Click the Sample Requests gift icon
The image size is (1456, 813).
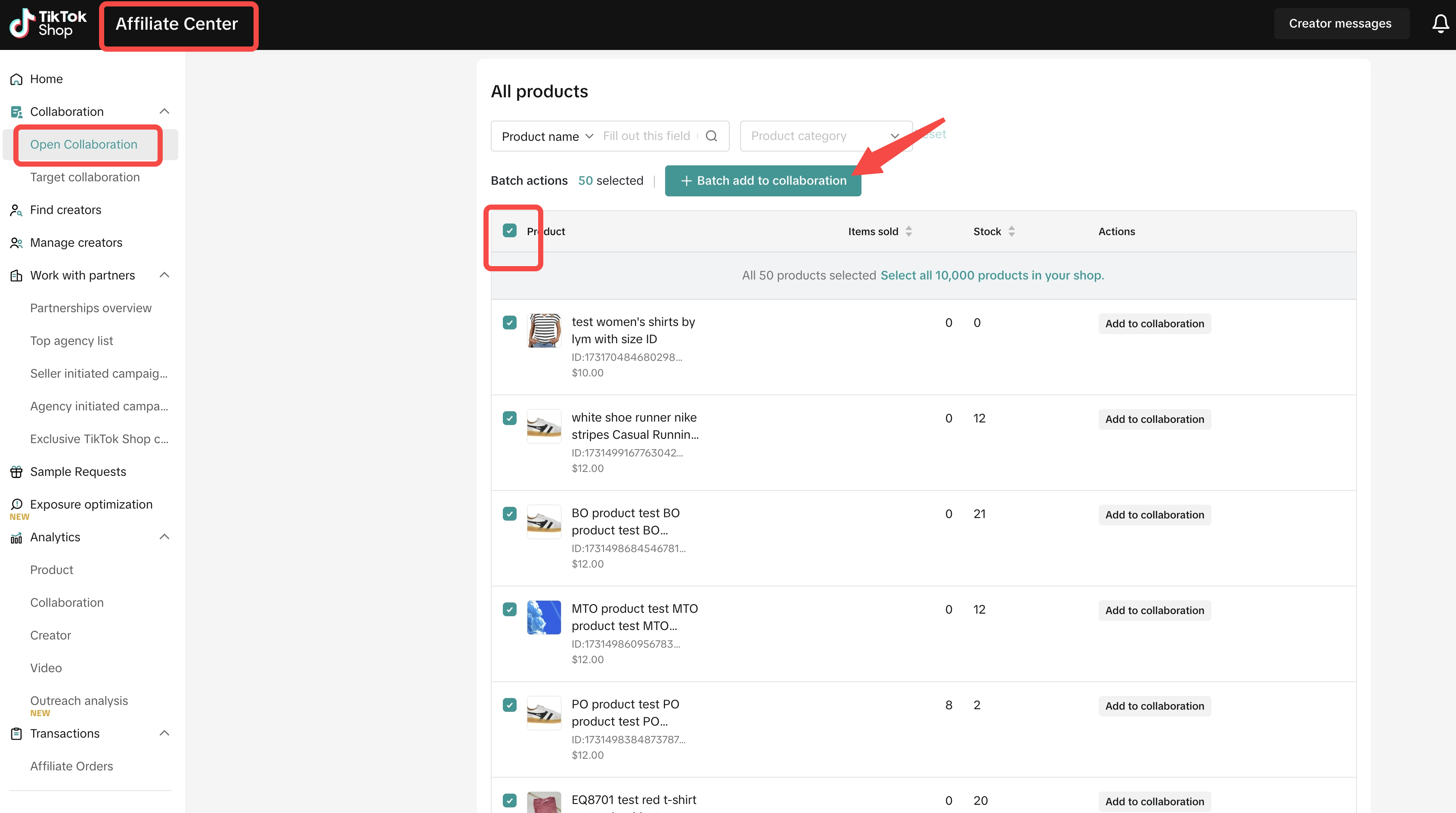tap(16, 472)
